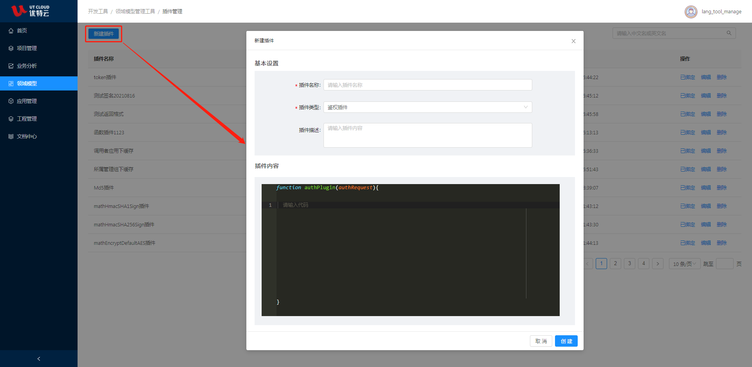Click the 函数插件1123 name cell
This screenshot has width=752, height=367.
point(109,132)
